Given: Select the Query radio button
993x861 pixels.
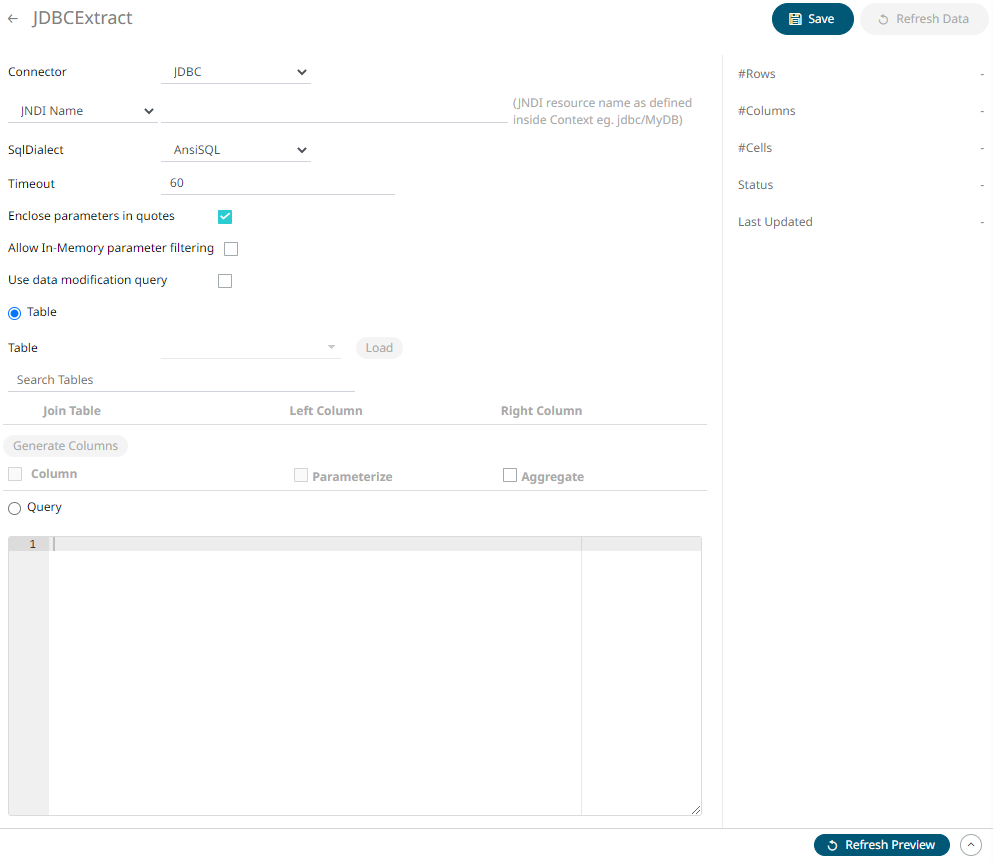Looking at the screenshot, I should tap(15, 508).
